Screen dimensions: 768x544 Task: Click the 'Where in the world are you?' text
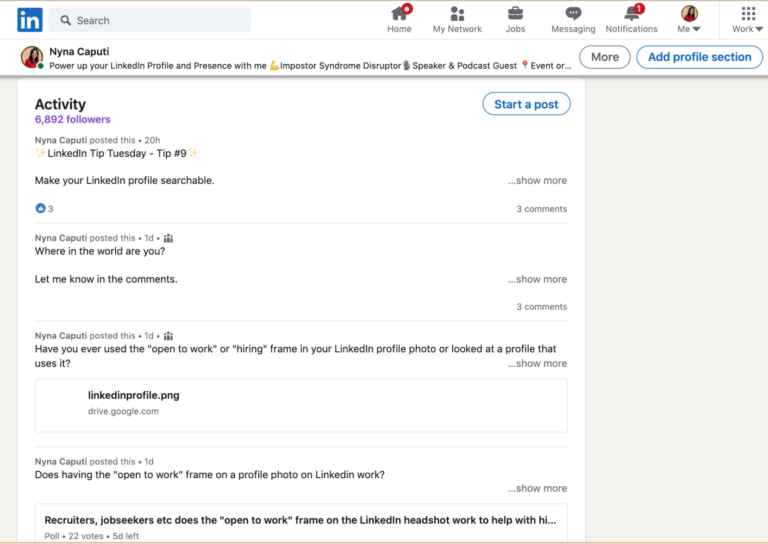point(100,251)
